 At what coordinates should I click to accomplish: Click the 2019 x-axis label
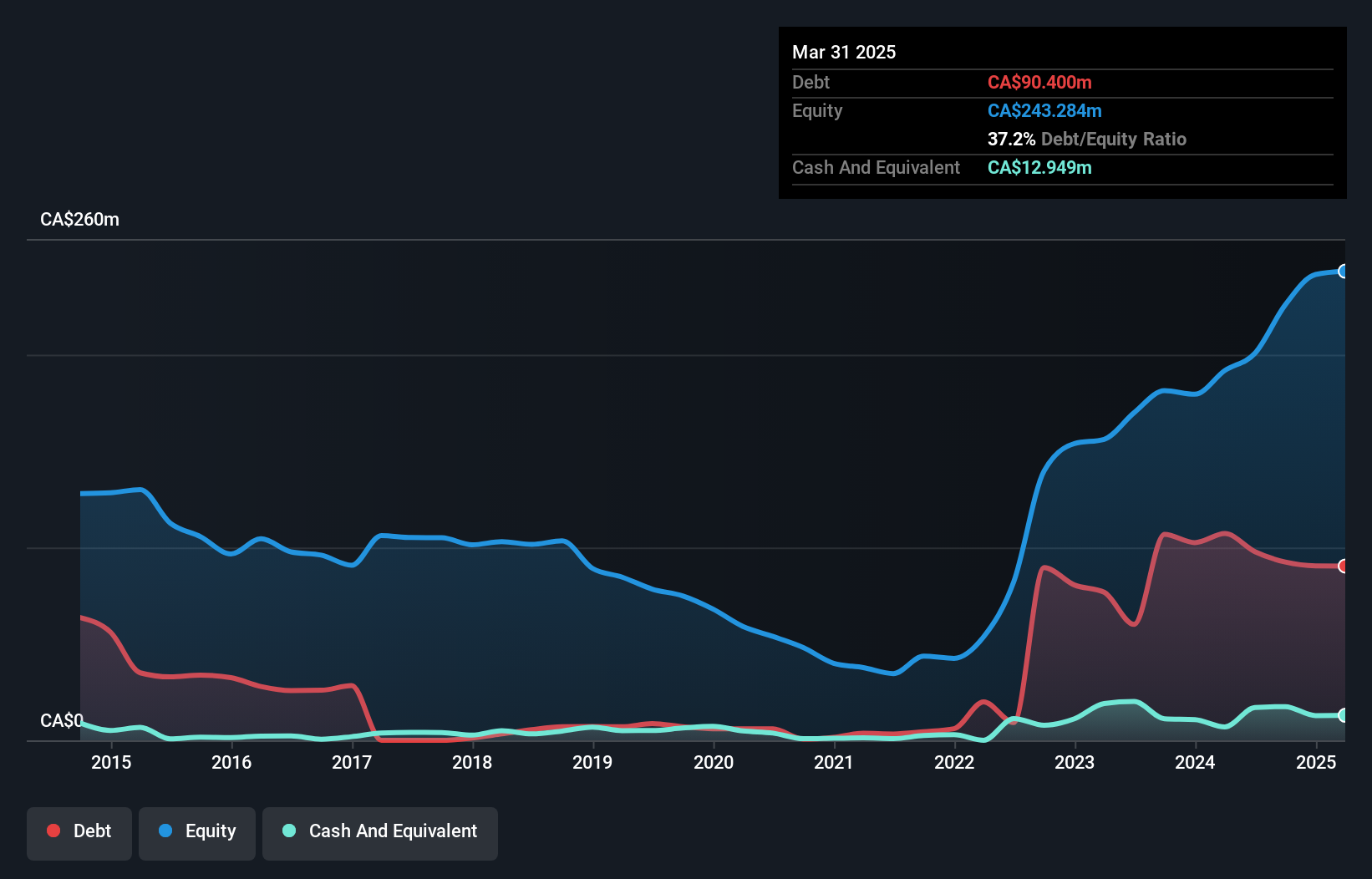pyautogui.click(x=592, y=762)
